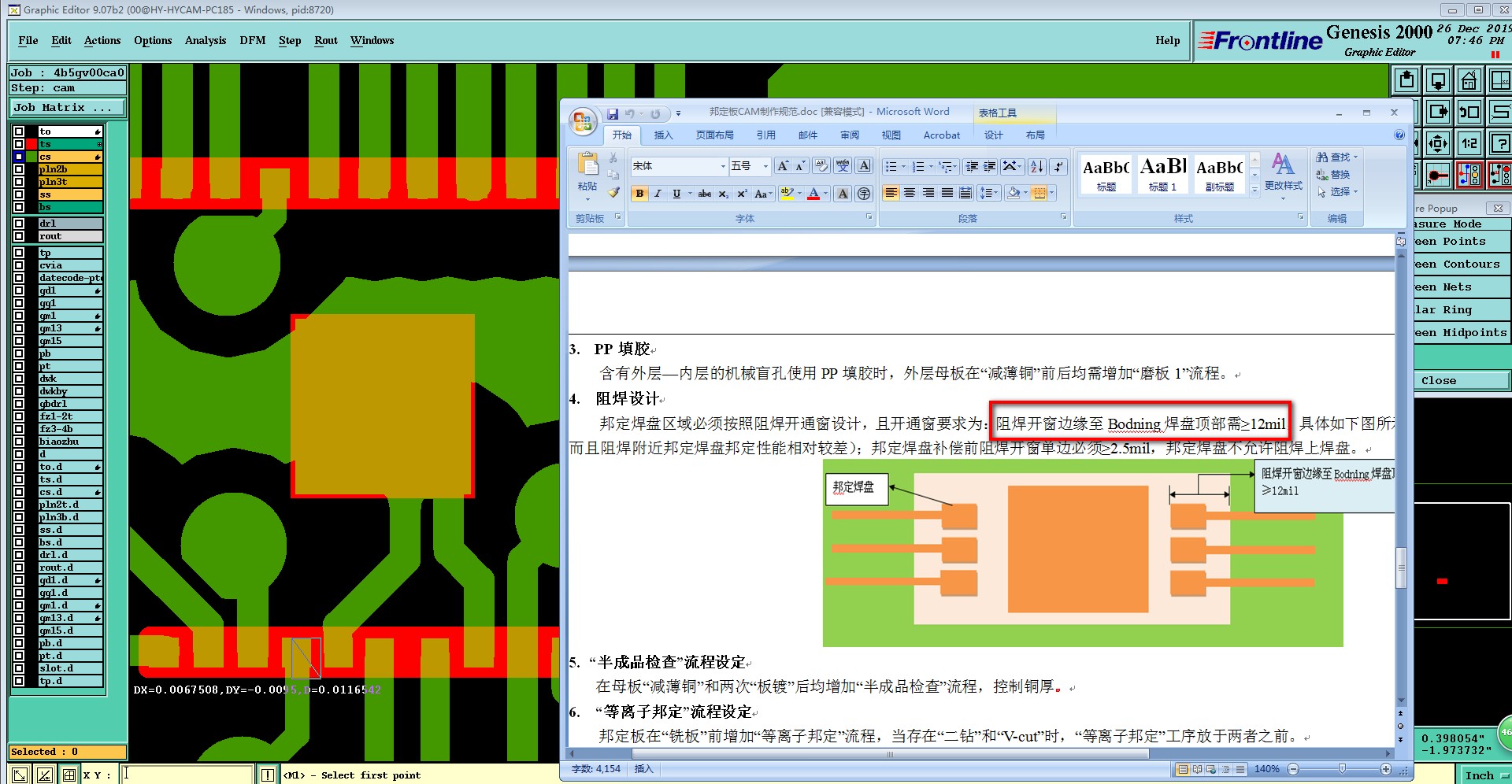Click the home view icon in Genesis

click(1469, 80)
